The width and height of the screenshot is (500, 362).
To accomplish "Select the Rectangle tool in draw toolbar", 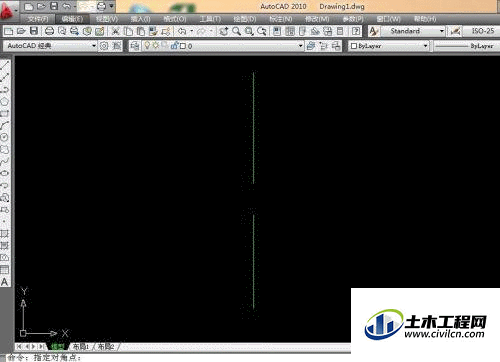I will 5,114.
